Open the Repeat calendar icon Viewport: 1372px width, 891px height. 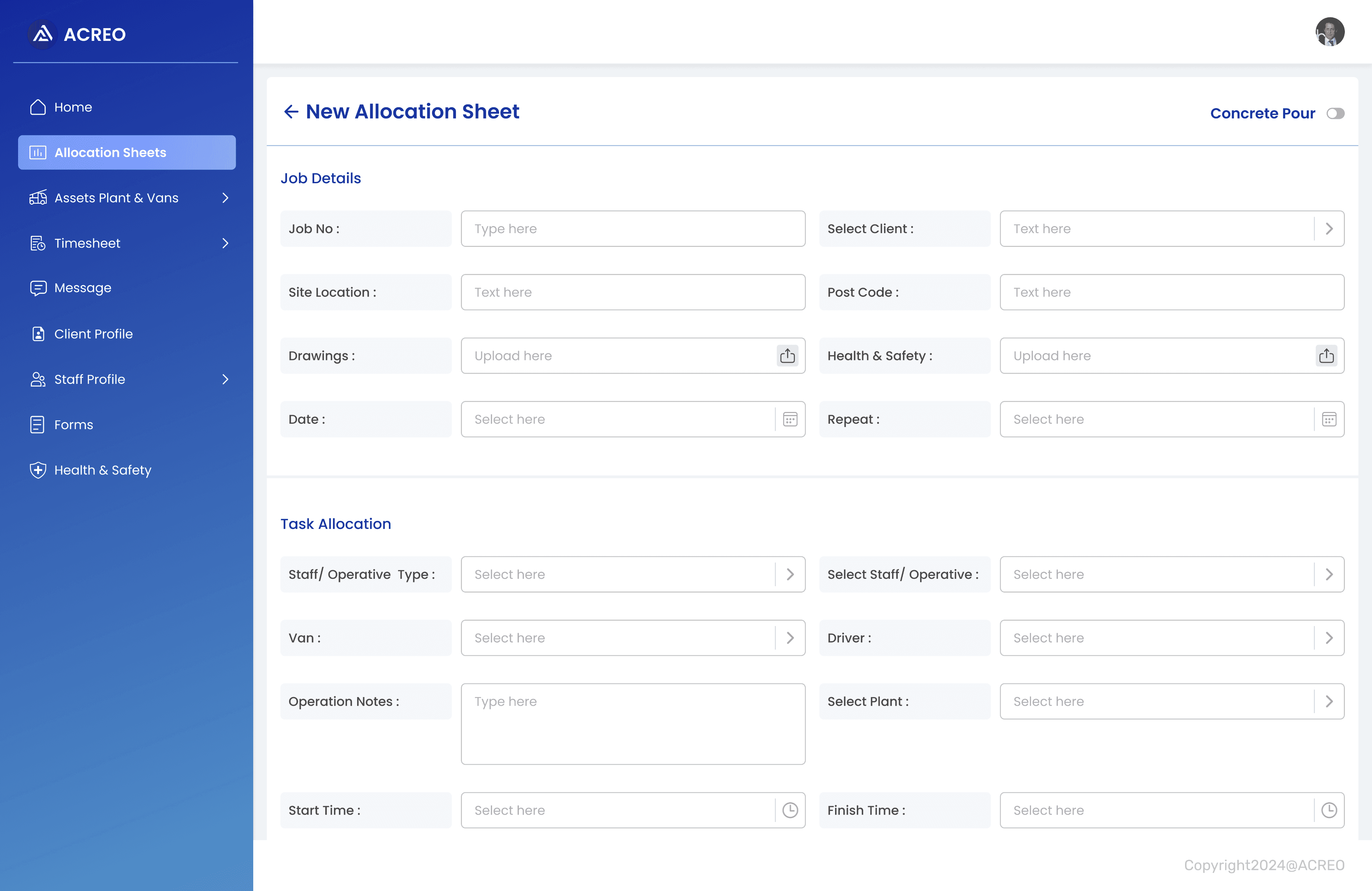click(1329, 419)
